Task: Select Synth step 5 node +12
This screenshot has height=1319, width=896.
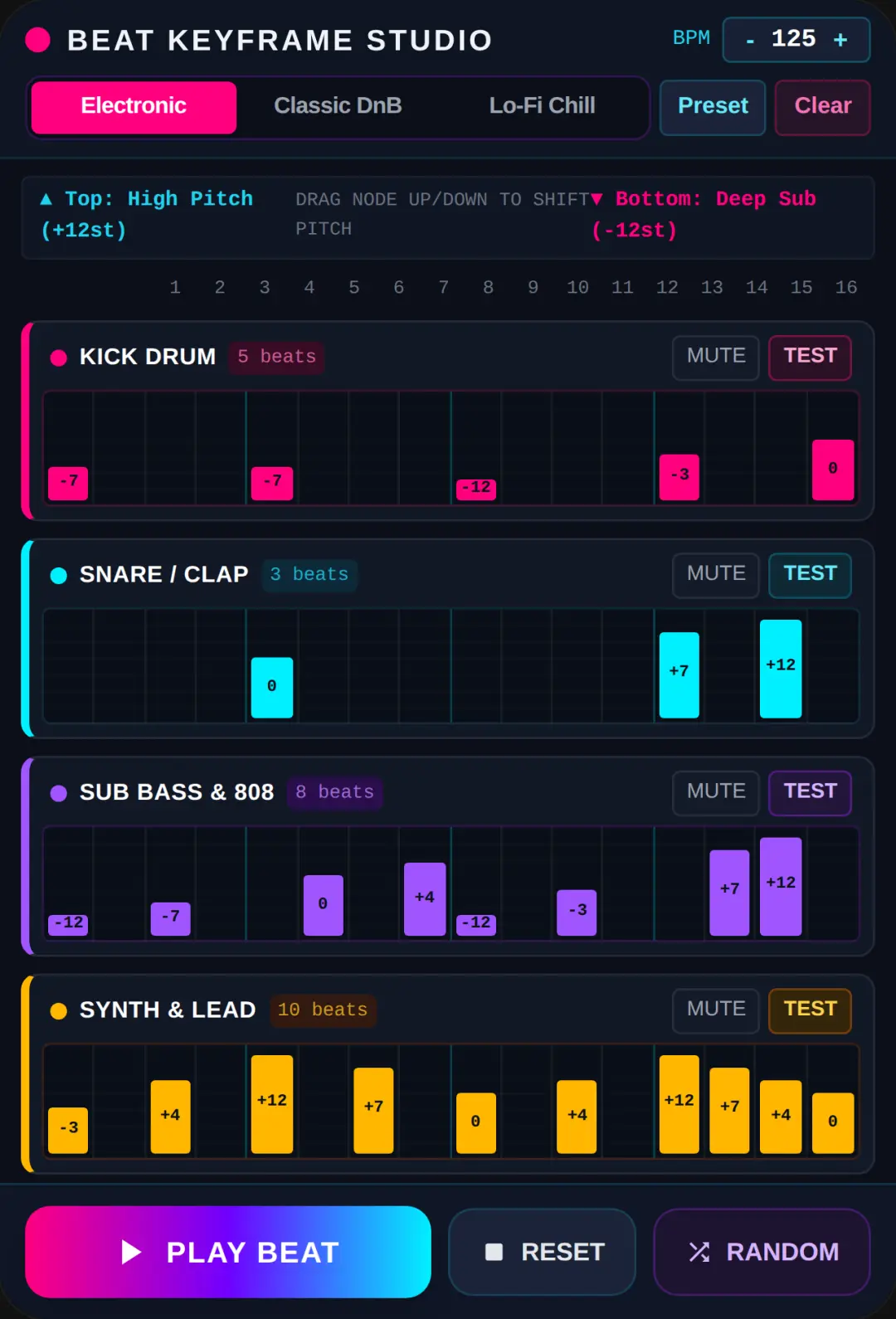Action: 272,1104
